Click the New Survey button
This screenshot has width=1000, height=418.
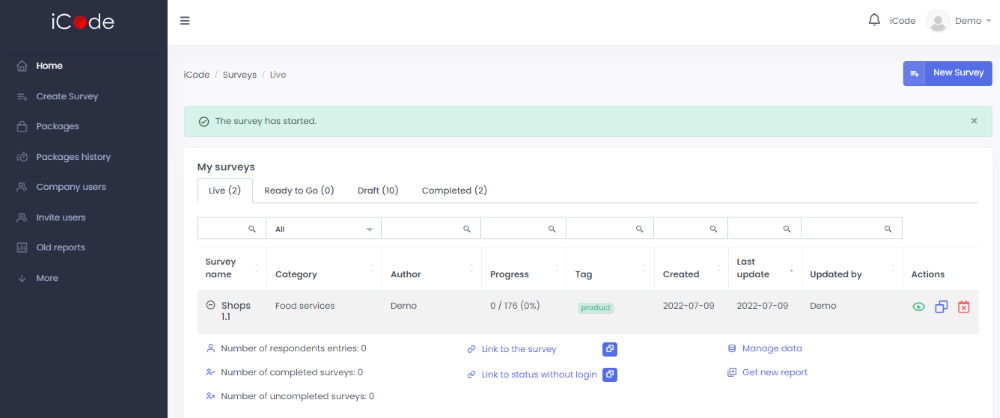(947, 73)
